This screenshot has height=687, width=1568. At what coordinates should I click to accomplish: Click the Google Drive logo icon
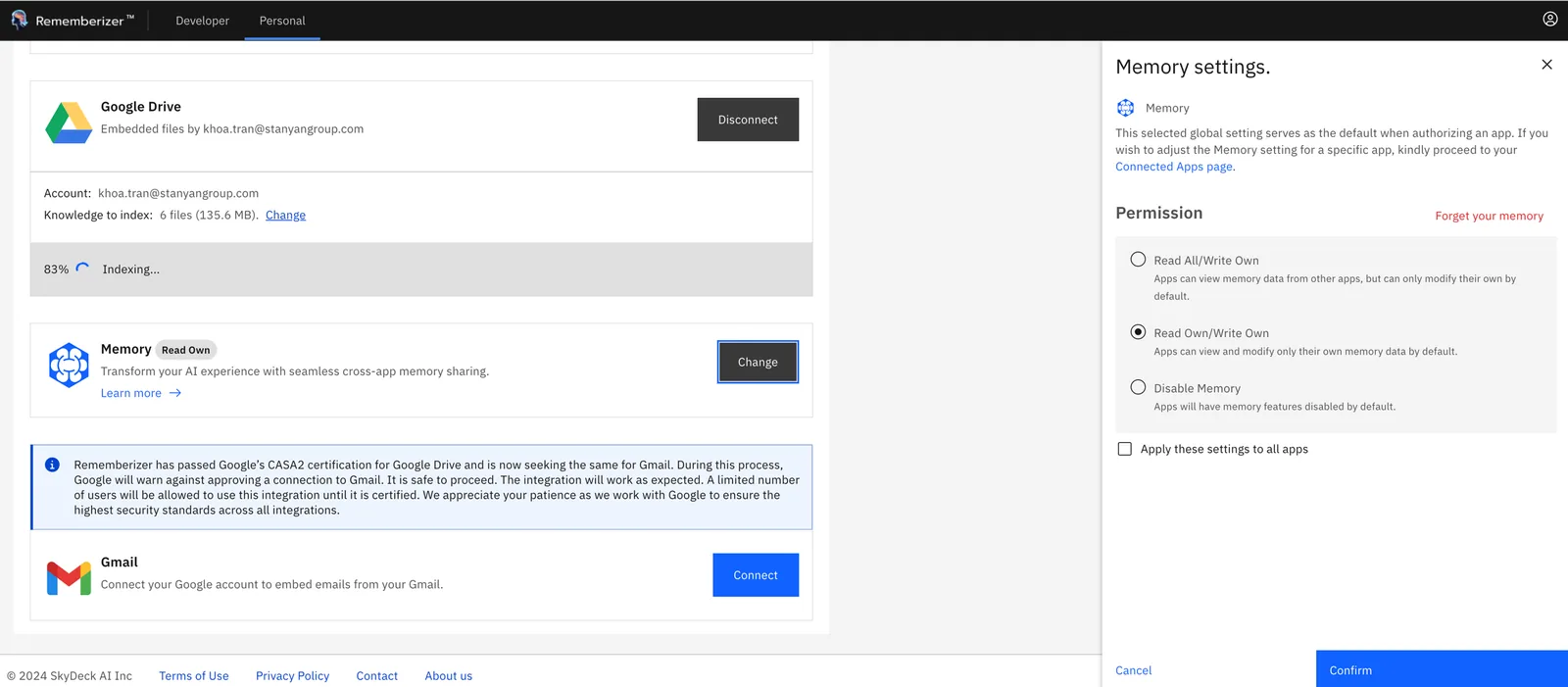point(69,122)
